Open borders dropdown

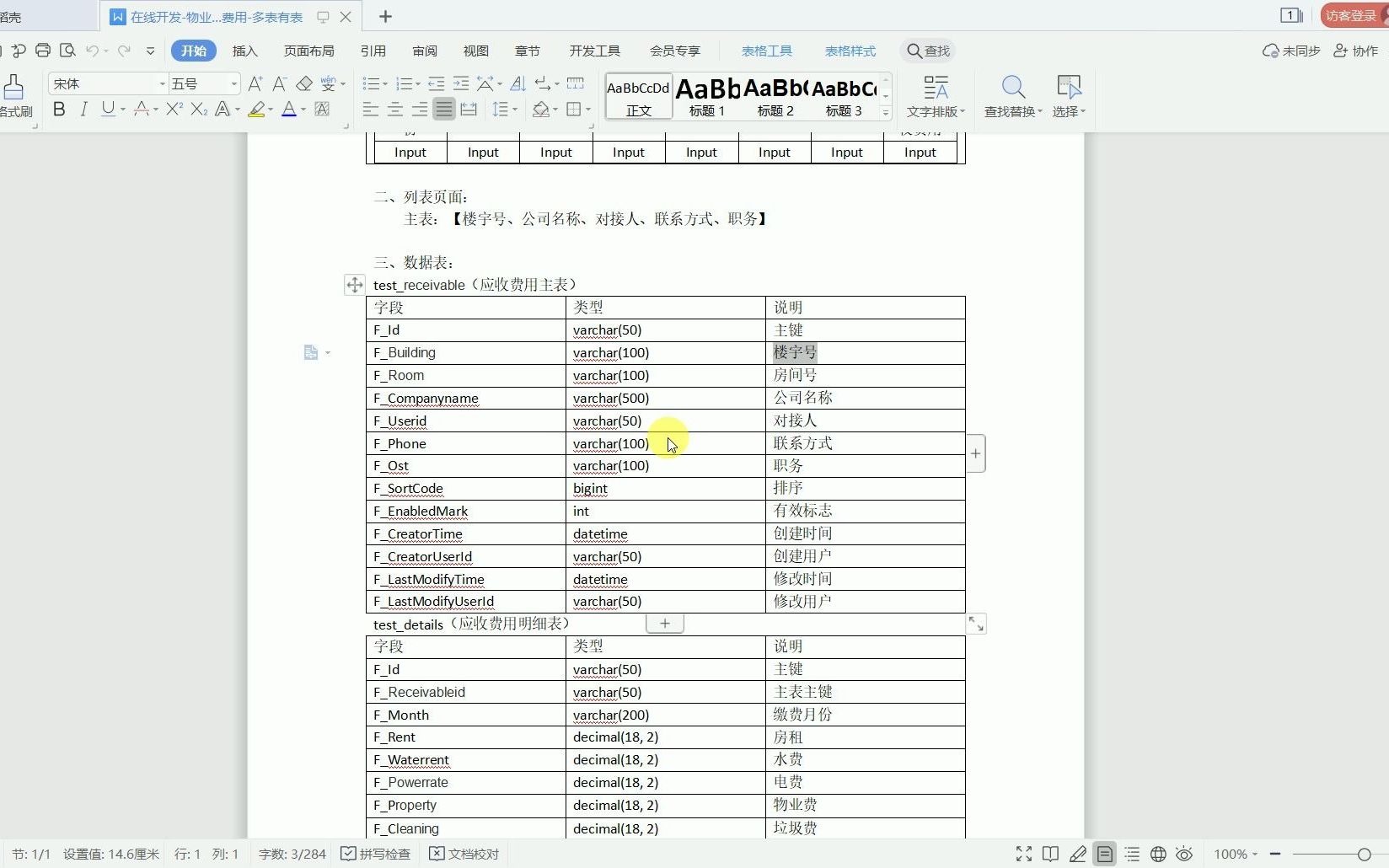[x=588, y=110]
